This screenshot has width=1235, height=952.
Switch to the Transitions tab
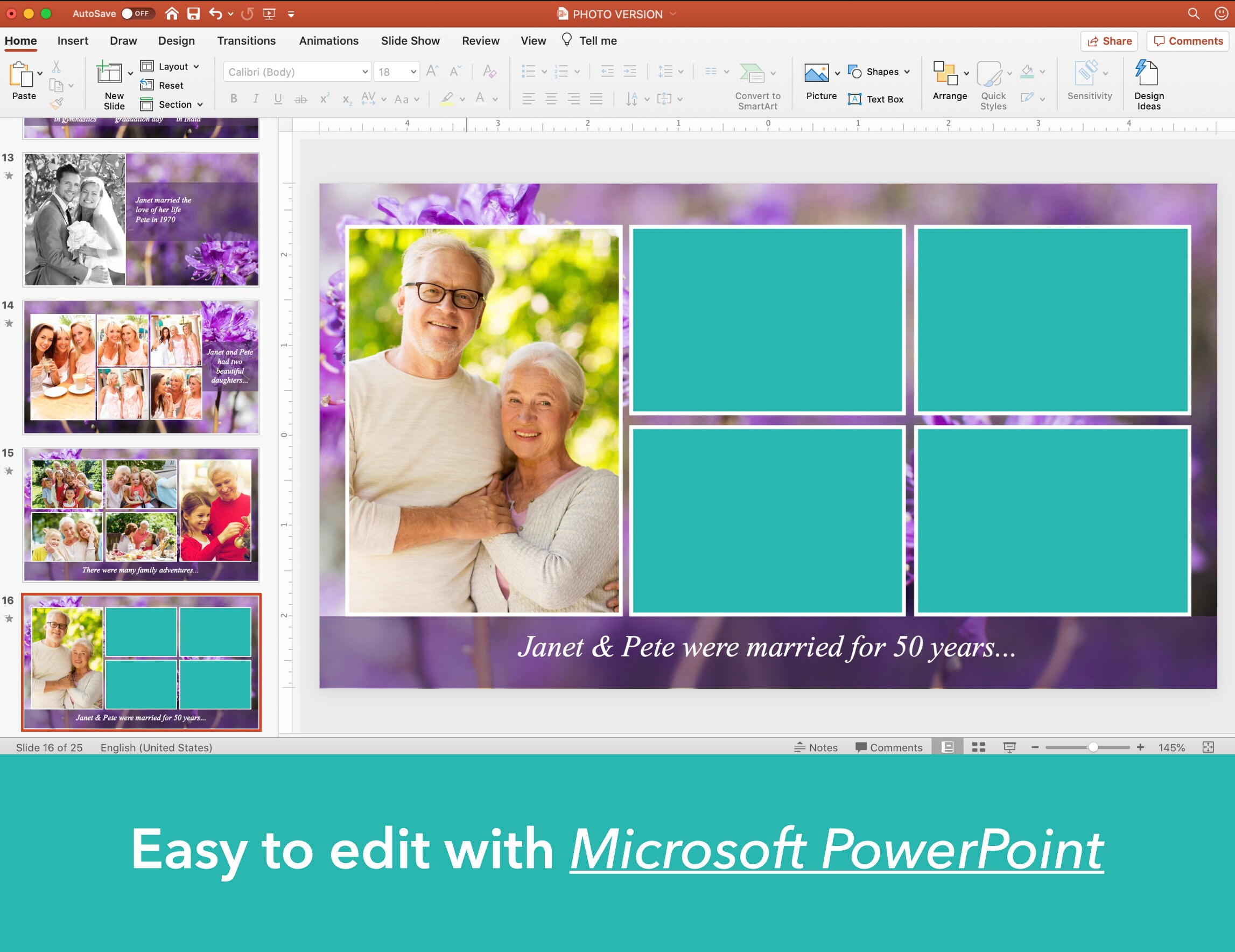click(247, 40)
